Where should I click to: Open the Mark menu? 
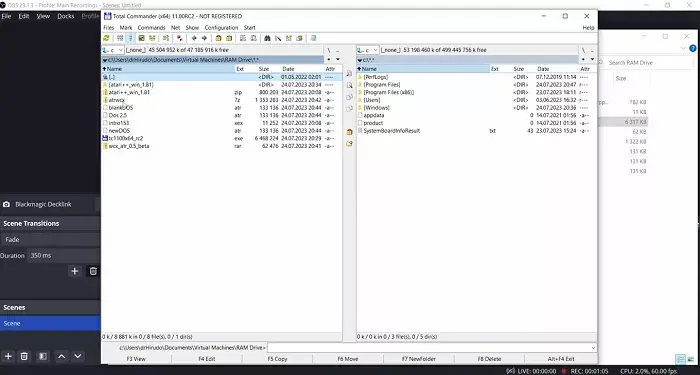126,28
